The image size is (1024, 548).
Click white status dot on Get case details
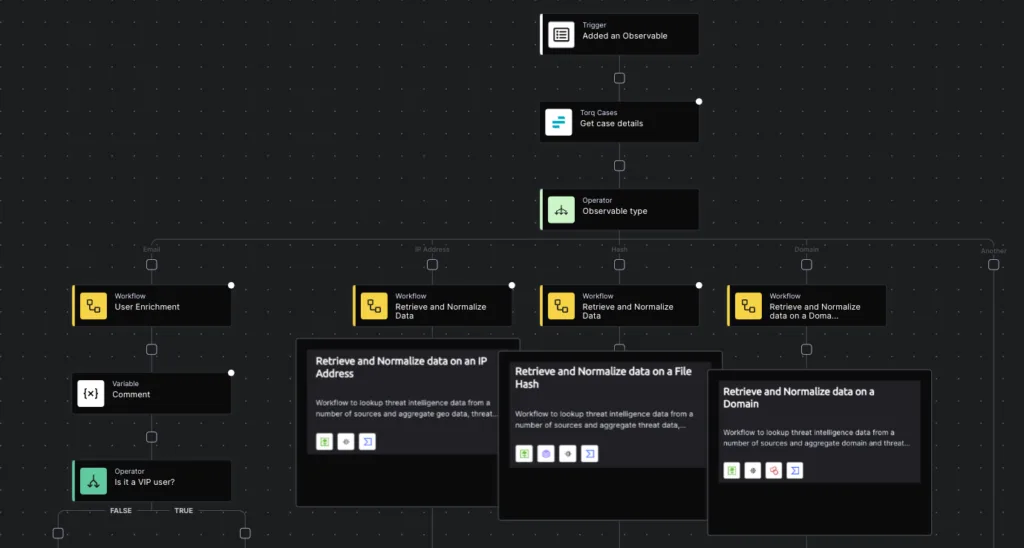pos(699,101)
